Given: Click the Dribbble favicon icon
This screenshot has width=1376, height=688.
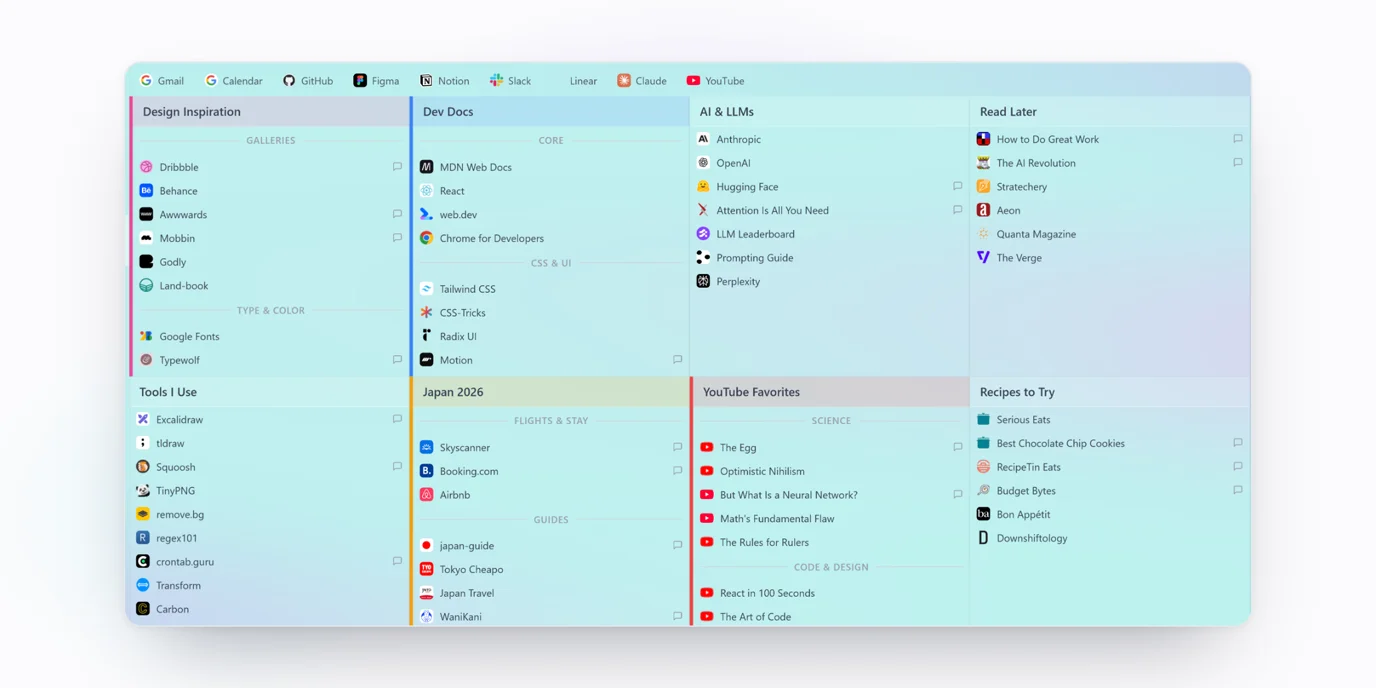Looking at the screenshot, I should coord(146,167).
